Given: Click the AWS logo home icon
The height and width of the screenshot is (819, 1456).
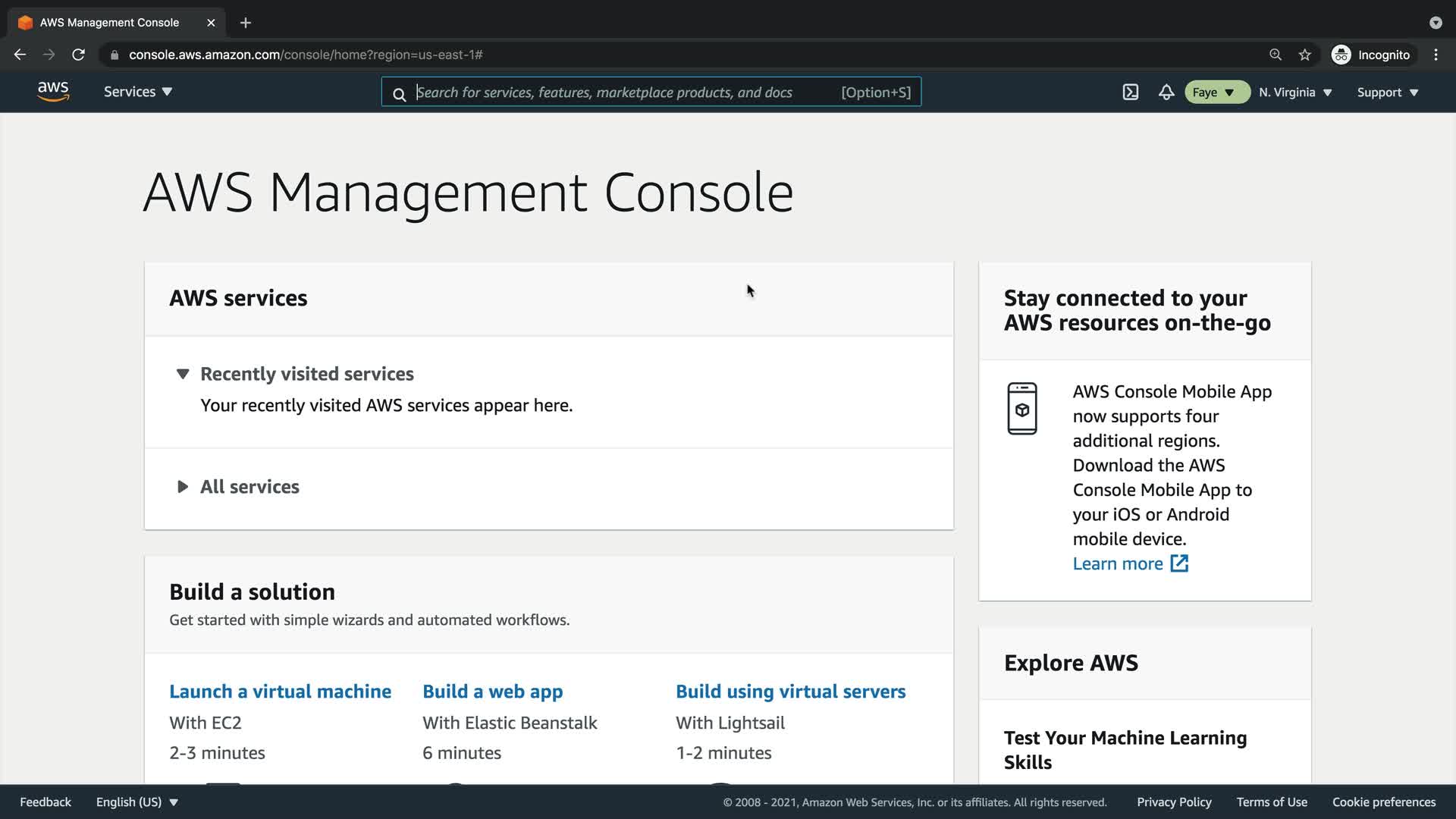Looking at the screenshot, I should 53,92.
